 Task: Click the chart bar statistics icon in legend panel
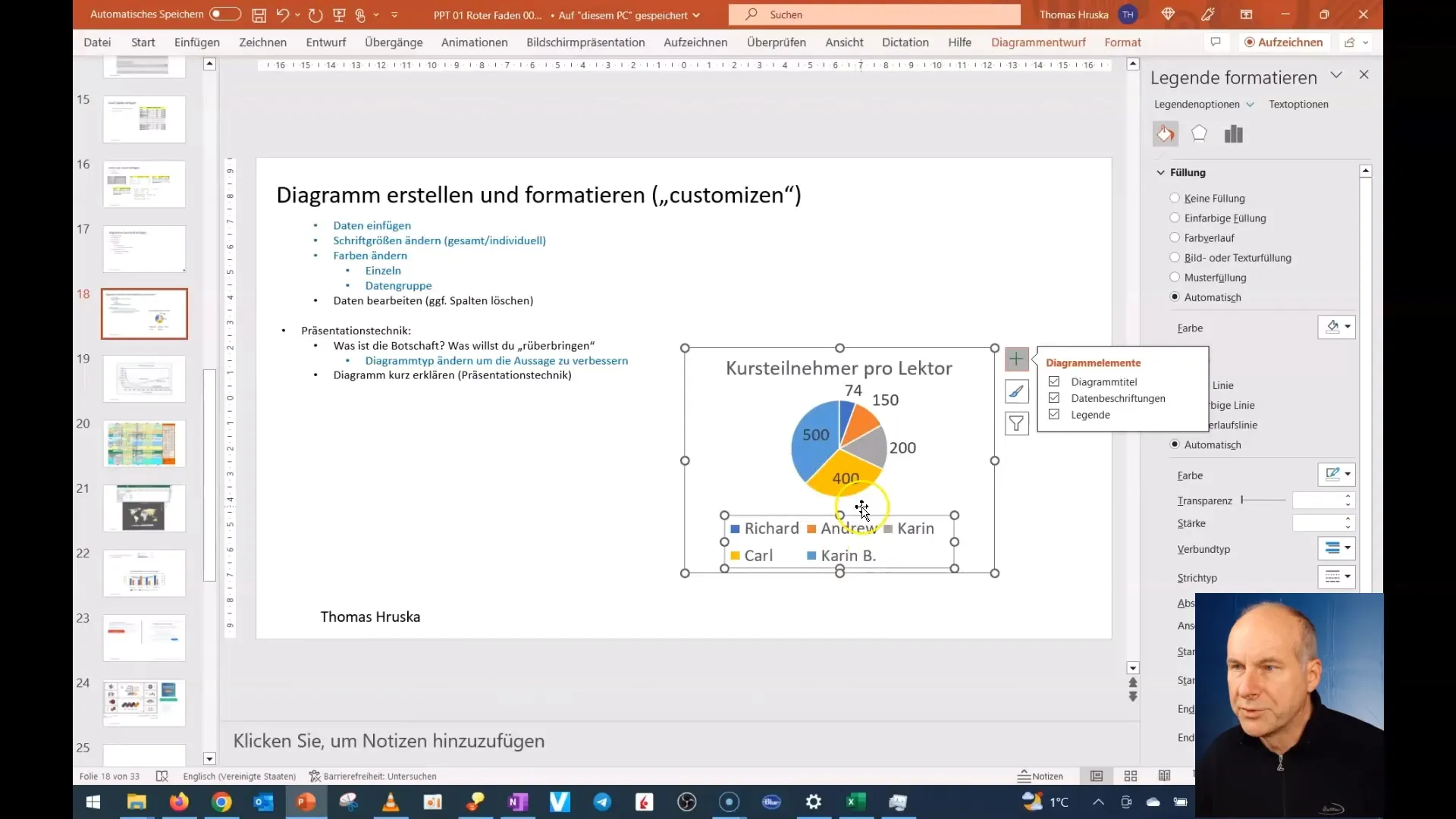[x=1232, y=133]
